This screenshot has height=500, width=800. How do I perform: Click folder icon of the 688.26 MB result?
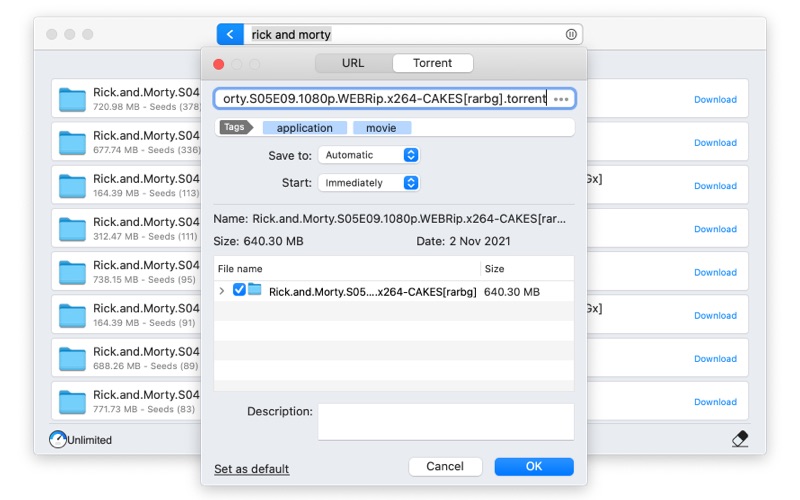tap(72, 359)
